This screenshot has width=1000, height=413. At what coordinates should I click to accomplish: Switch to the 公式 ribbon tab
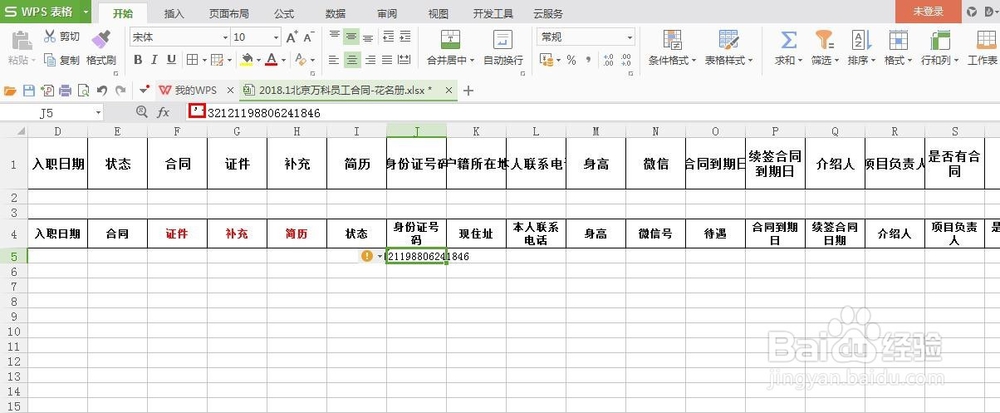pyautogui.click(x=284, y=13)
